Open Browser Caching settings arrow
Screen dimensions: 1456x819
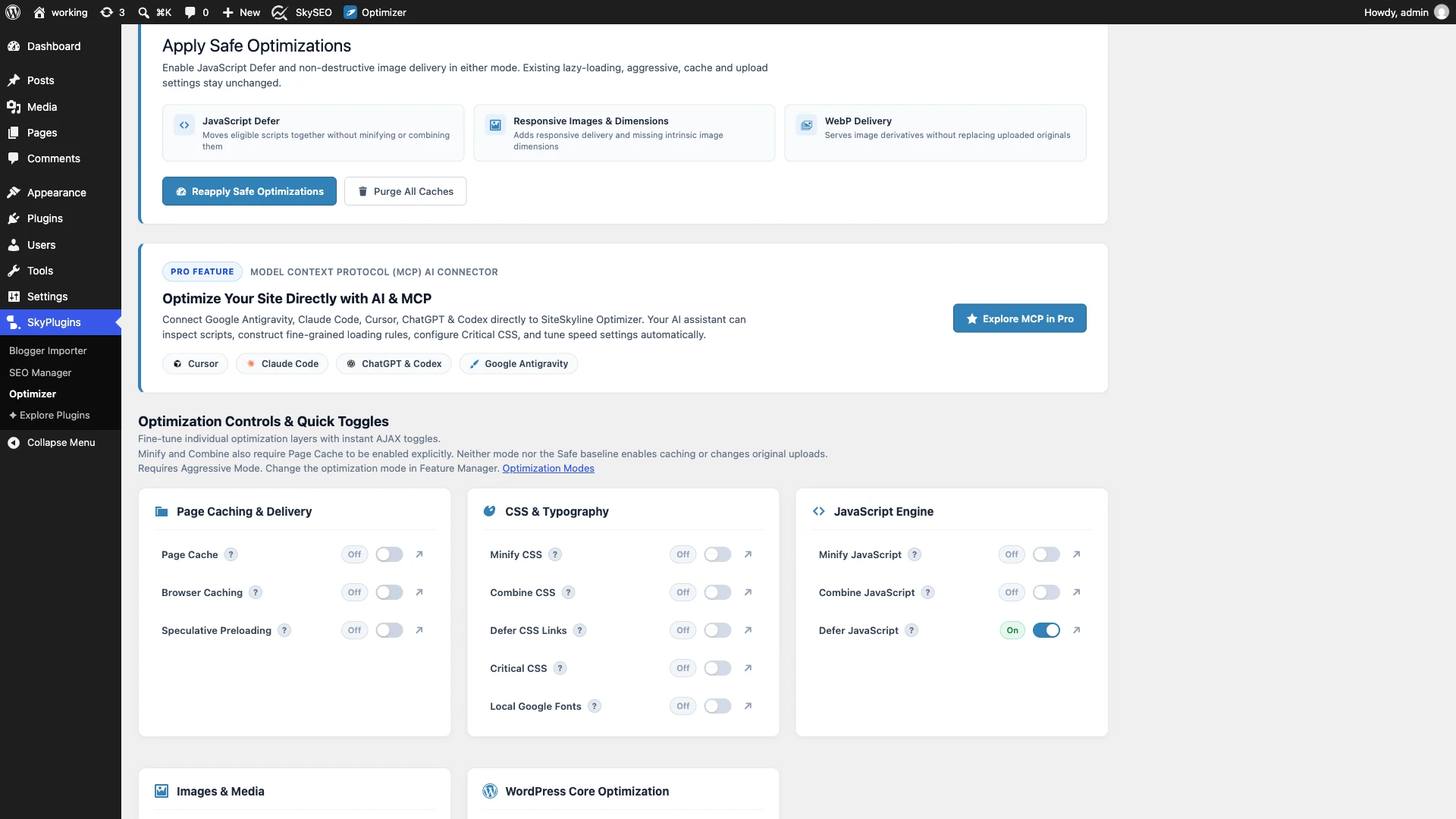click(419, 592)
